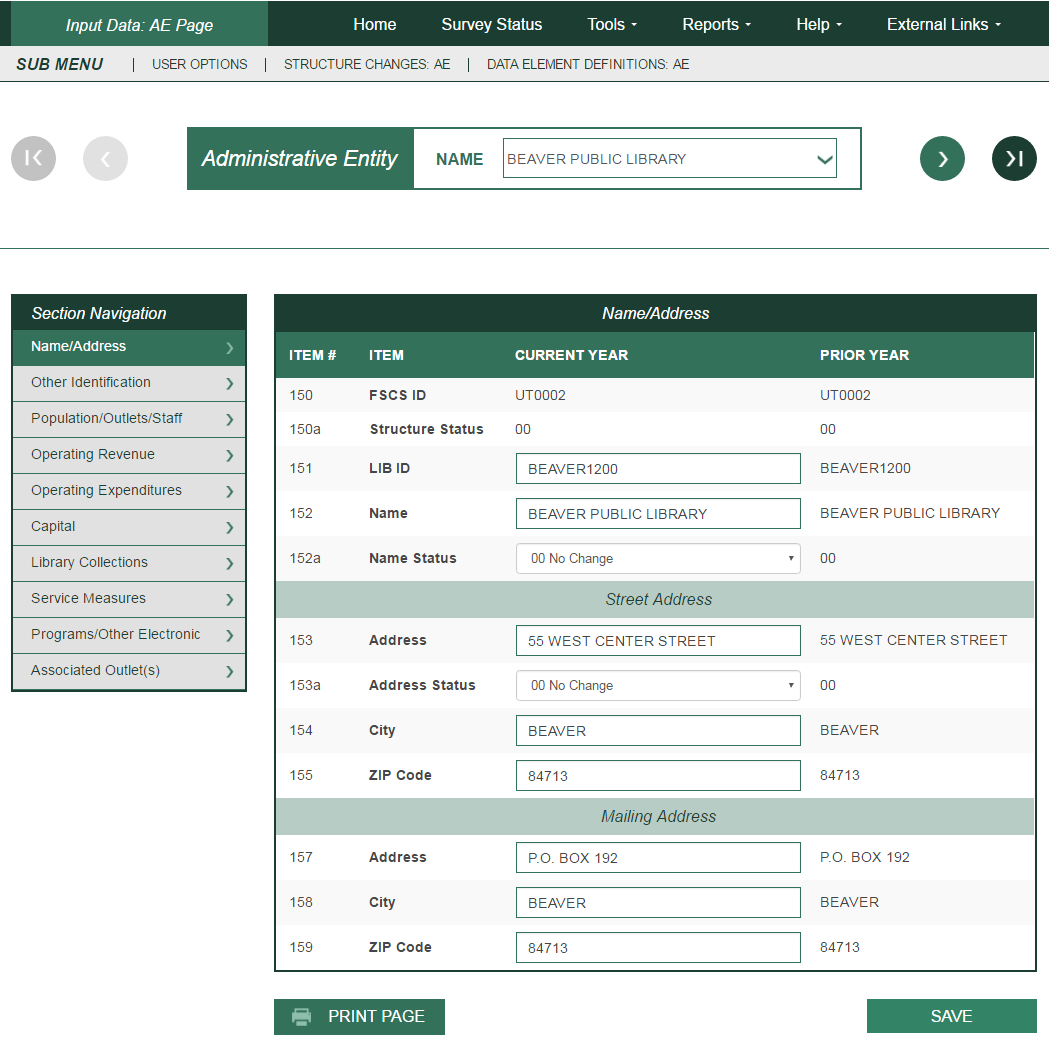Viewport: 1049px width, 1045px height.
Task: Select Operating Expenditures section
Action: coord(106,491)
